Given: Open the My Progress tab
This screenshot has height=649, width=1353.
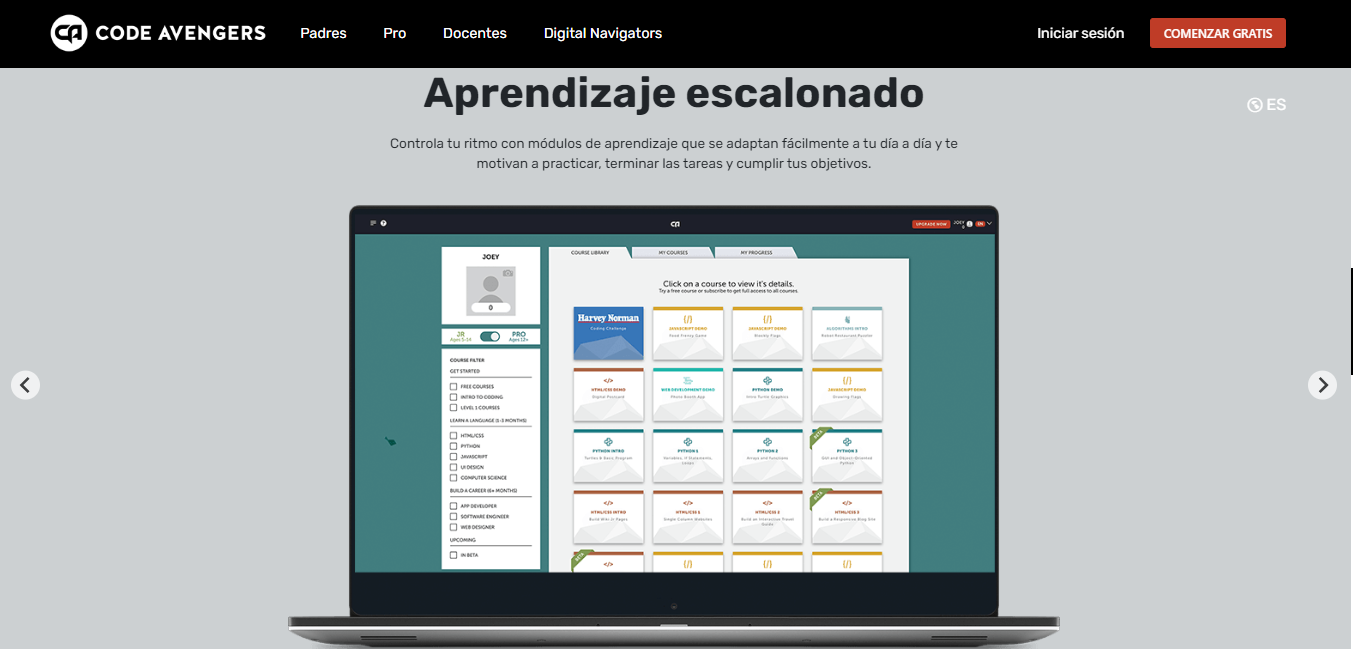Looking at the screenshot, I should pyautogui.click(x=756, y=252).
